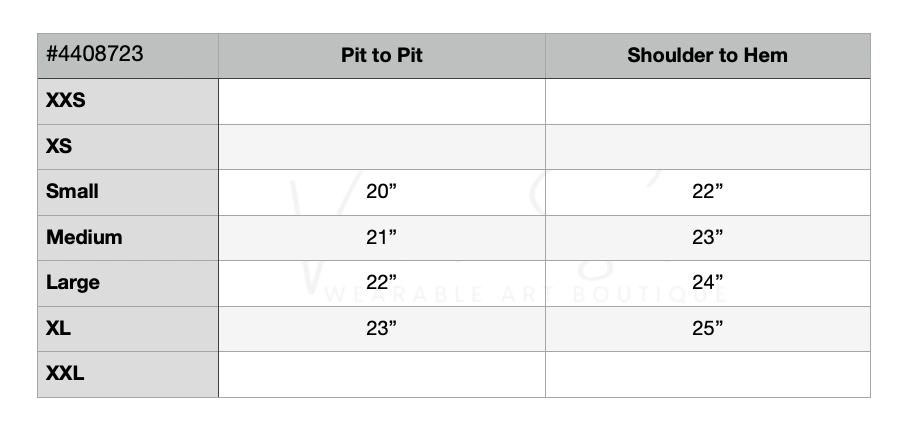This screenshot has height=430, width=910.
Task: Click the #4408723 header cell
Action: click(x=95, y=55)
